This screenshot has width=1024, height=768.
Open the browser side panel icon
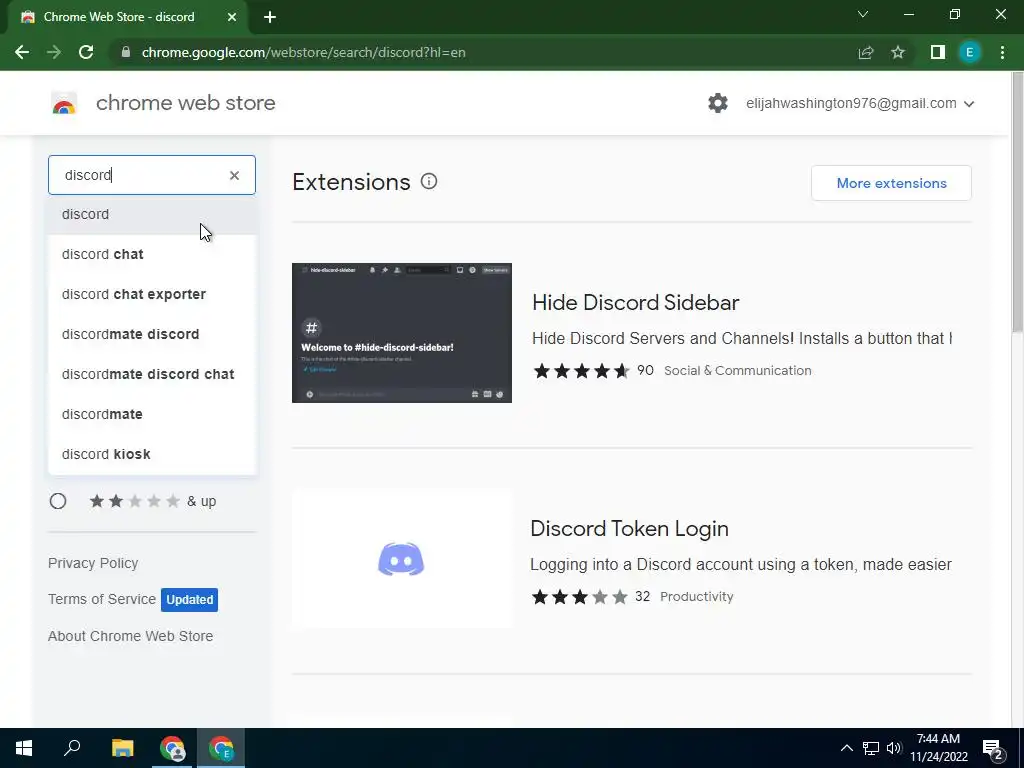[938, 52]
